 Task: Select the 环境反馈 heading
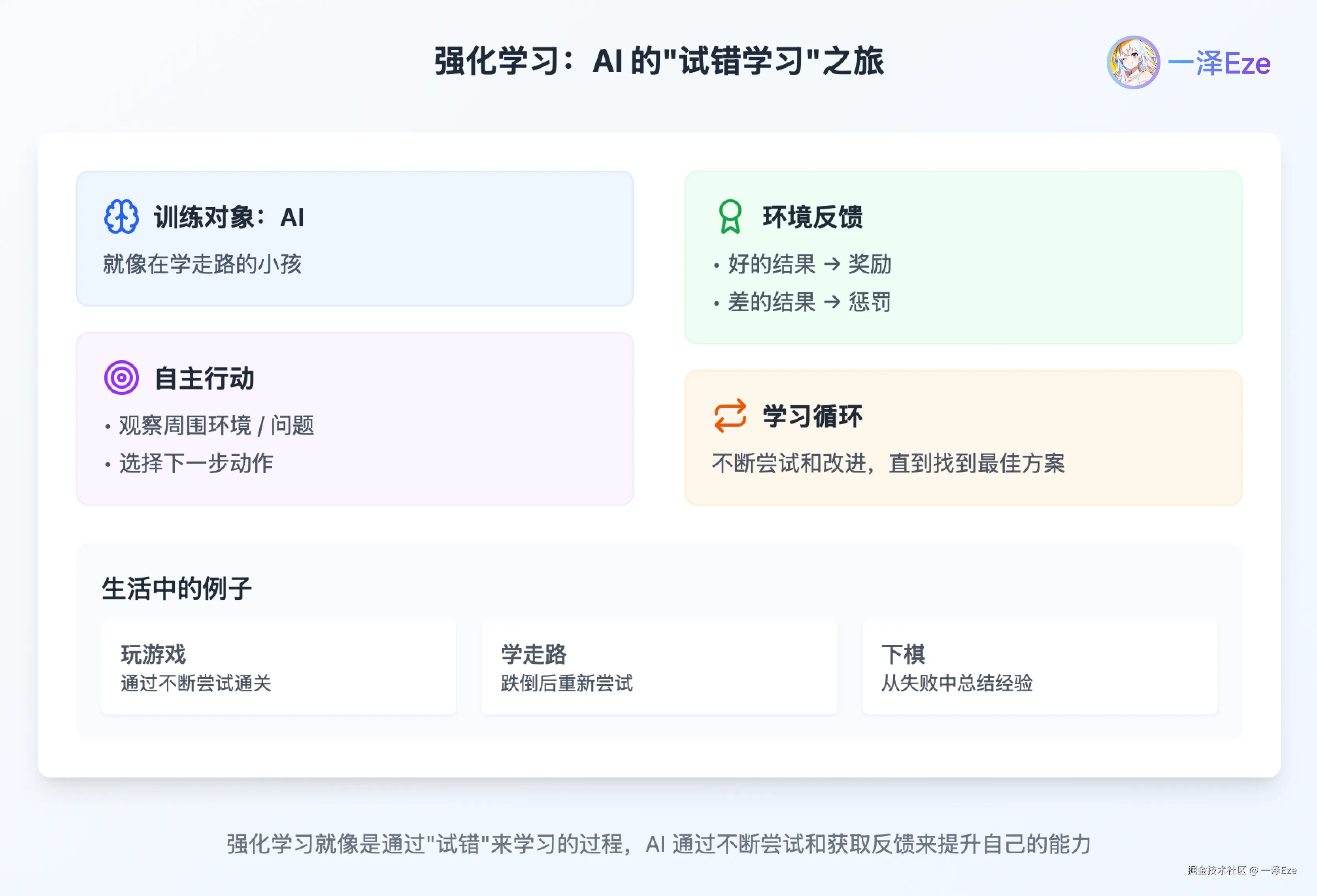[812, 217]
